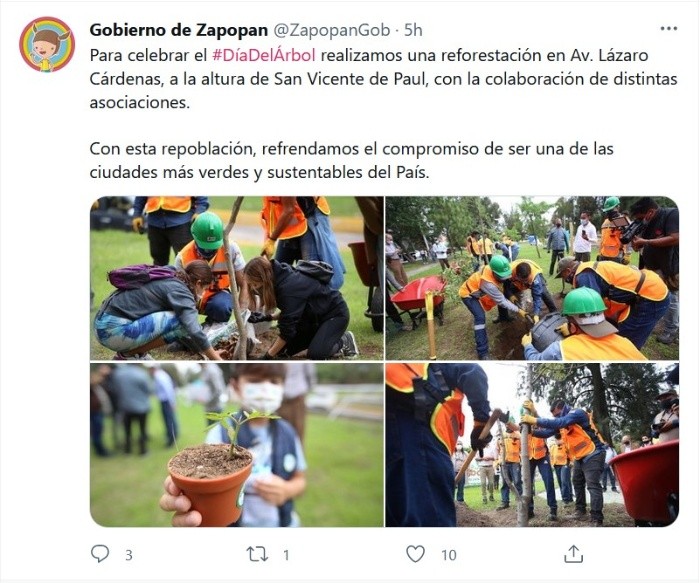Viewport: 700px width, 583px height.
Task: Click the share upload icon
Action: click(574, 554)
